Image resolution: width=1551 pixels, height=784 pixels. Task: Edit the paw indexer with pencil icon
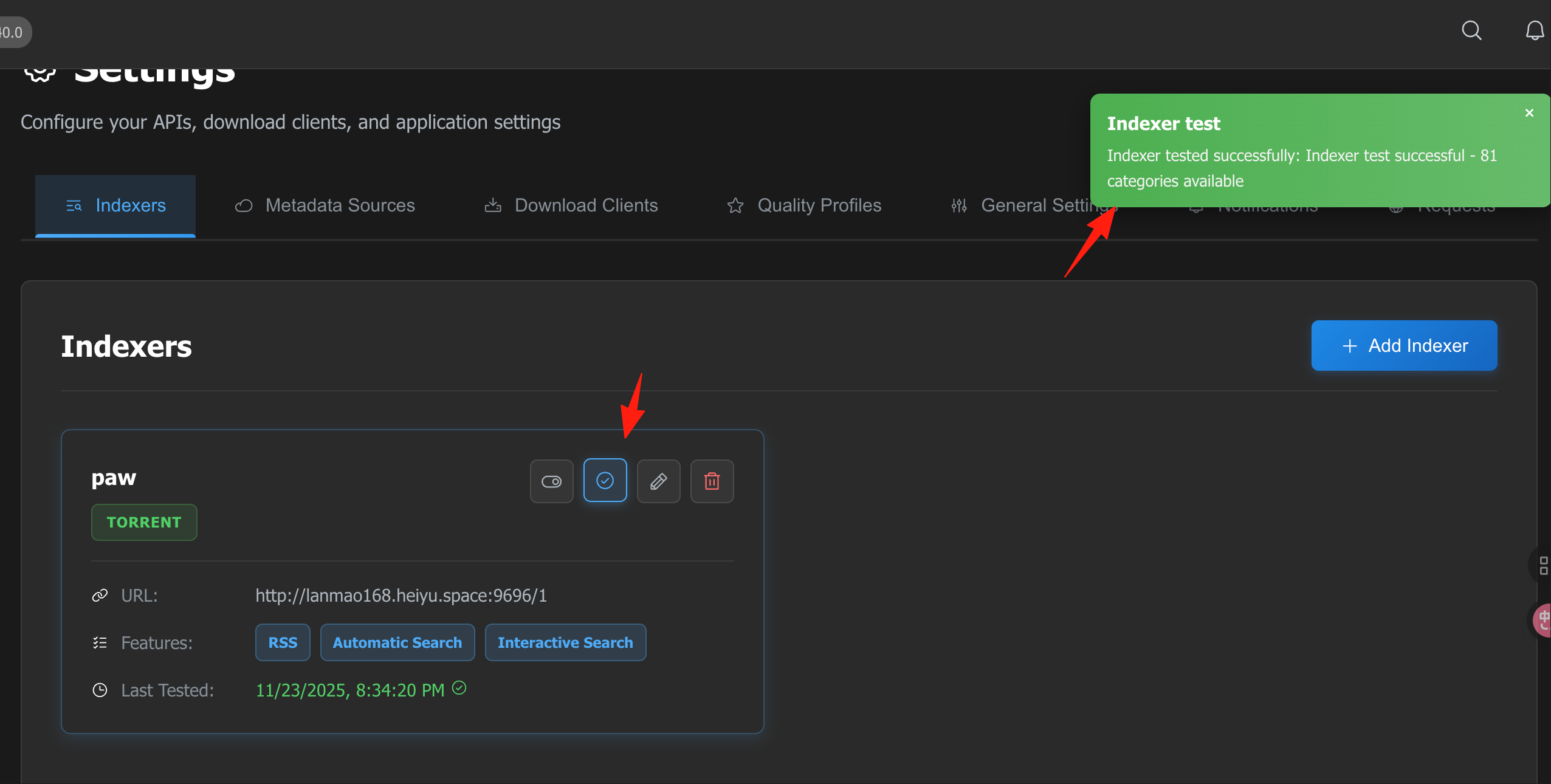click(x=658, y=481)
